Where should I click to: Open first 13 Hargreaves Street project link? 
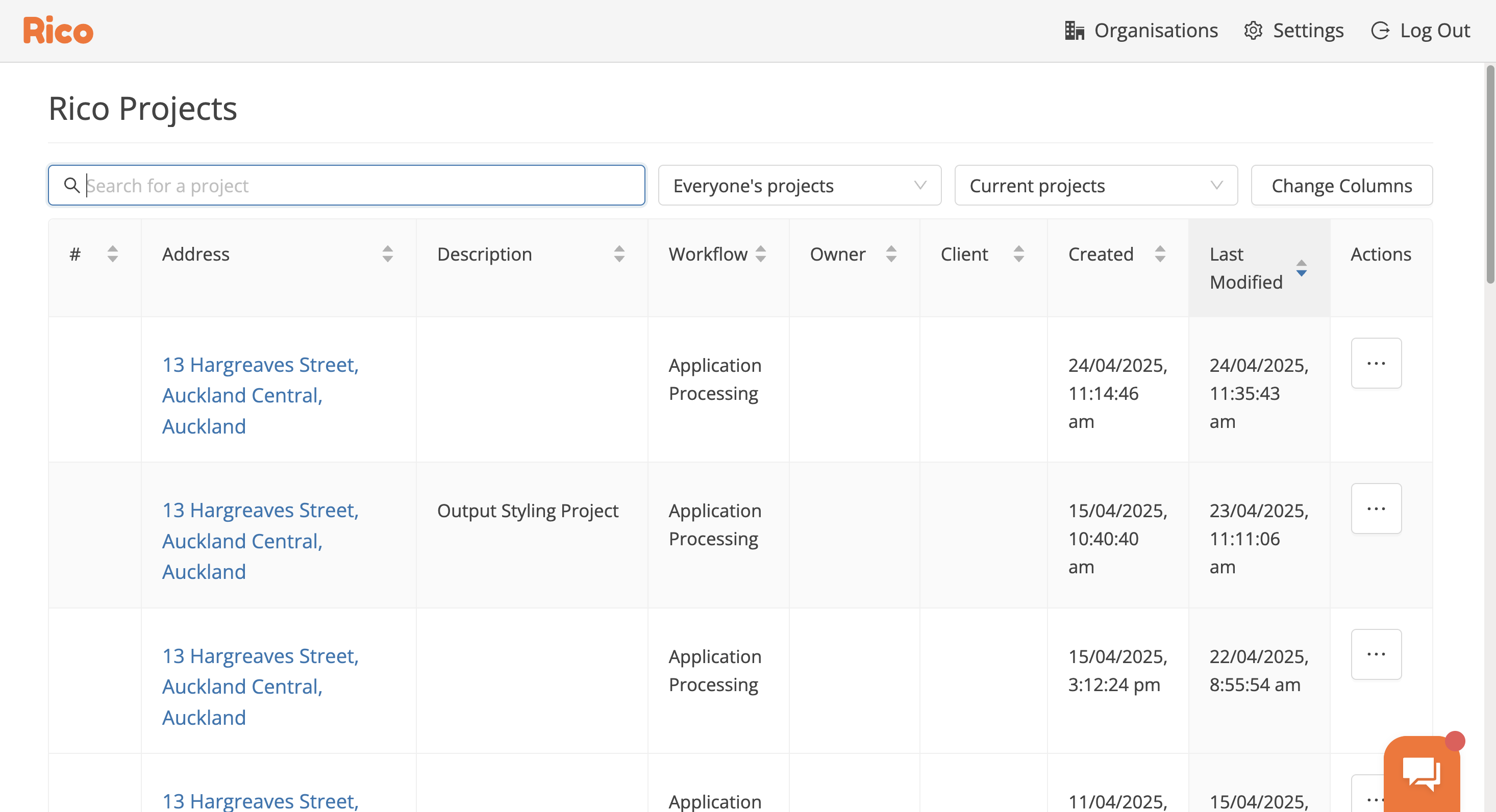coord(260,395)
